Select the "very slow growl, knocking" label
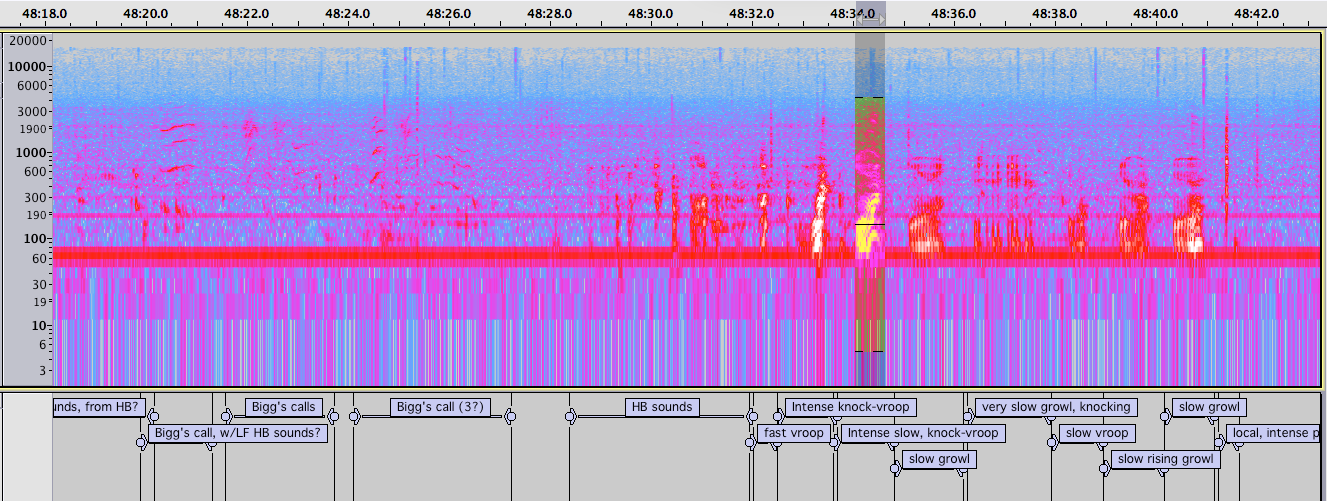Screen dimensions: 1327x501 point(1057,407)
